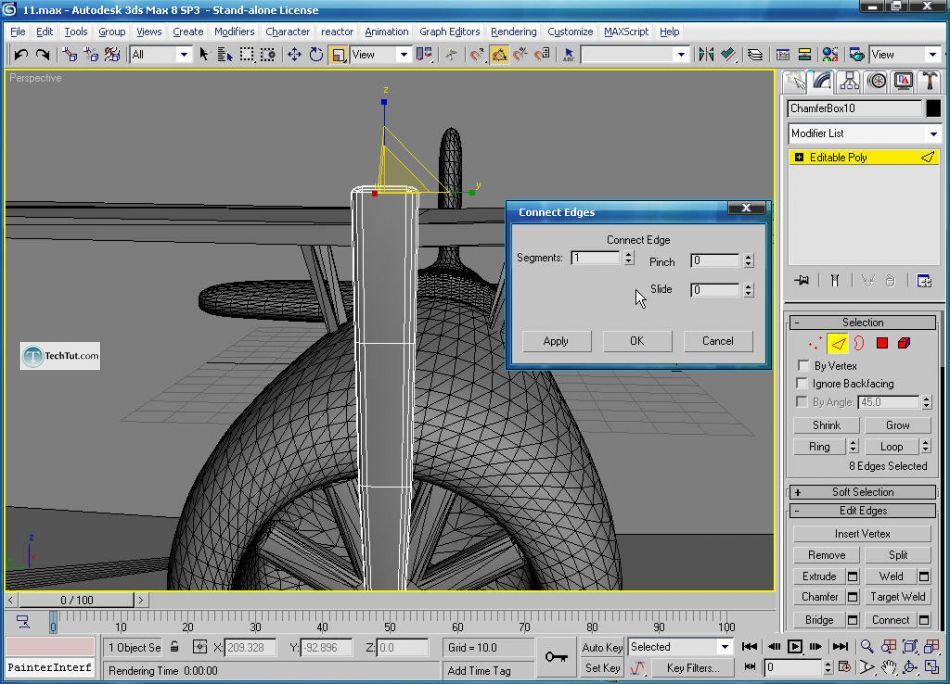Toggle the By Angle checkbox

tap(802, 402)
